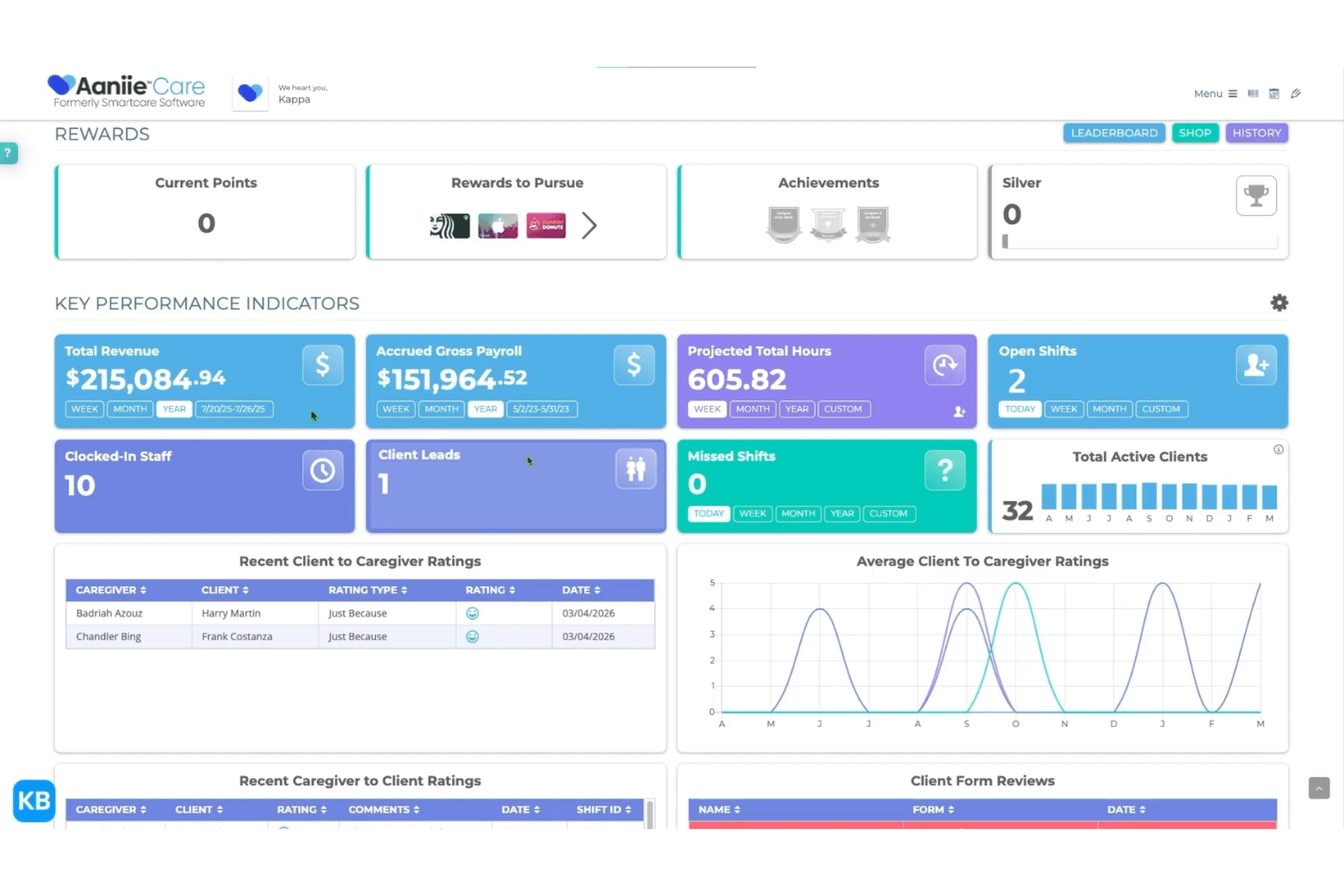This screenshot has width=1344, height=896.
Task: Click the Missed Shifts question mark icon
Action: tap(945, 470)
